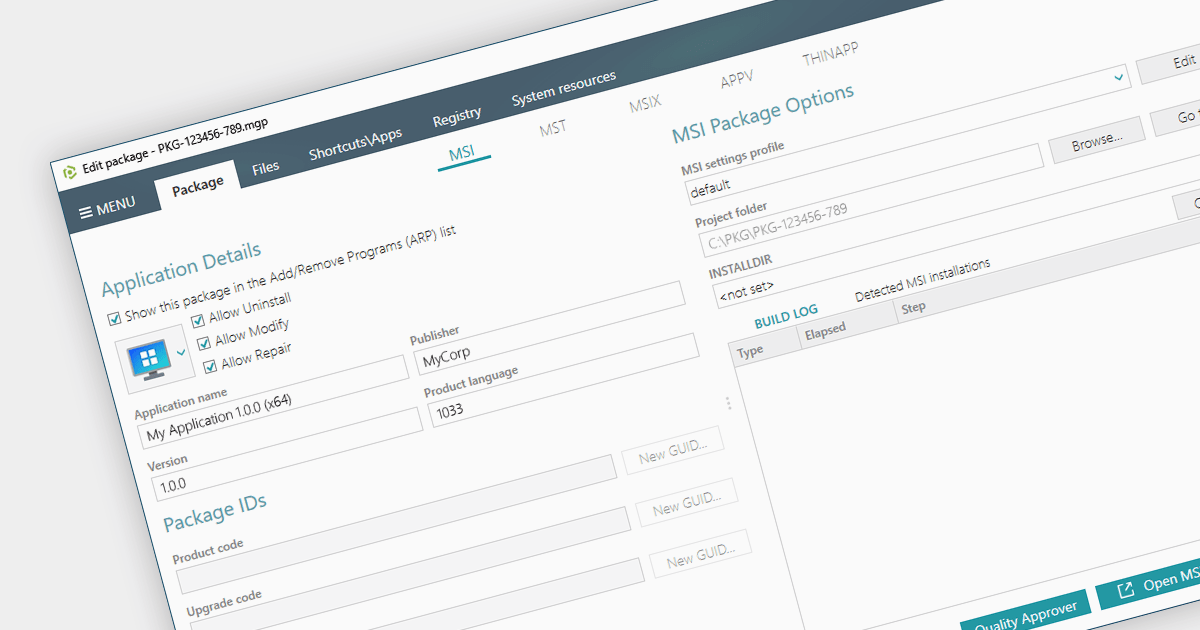This screenshot has height=630, width=1200.
Task: Click the vertical dots panel splitter
Action: coord(728,403)
